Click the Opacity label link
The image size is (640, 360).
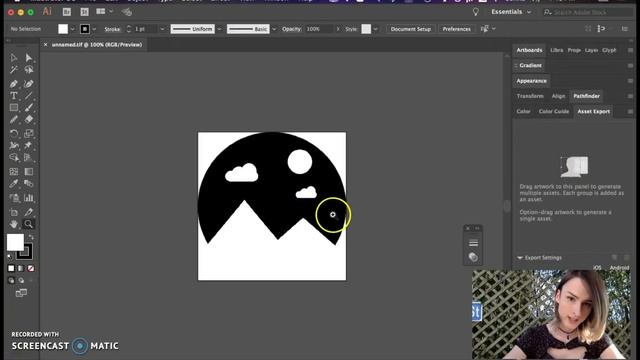(x=291, y=29)
